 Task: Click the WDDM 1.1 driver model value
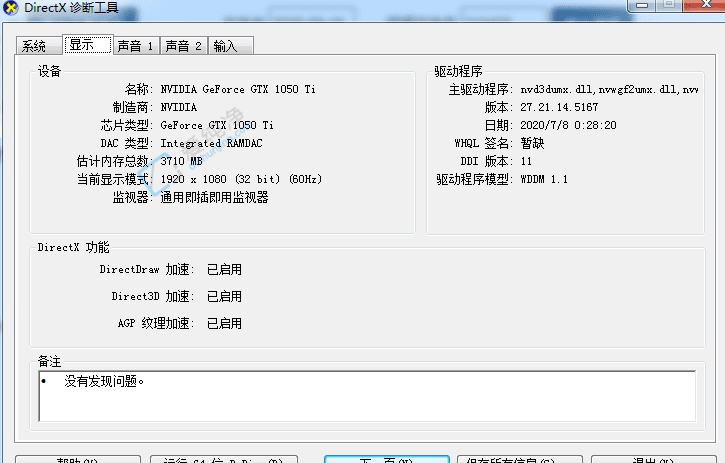tap(544, 179)
